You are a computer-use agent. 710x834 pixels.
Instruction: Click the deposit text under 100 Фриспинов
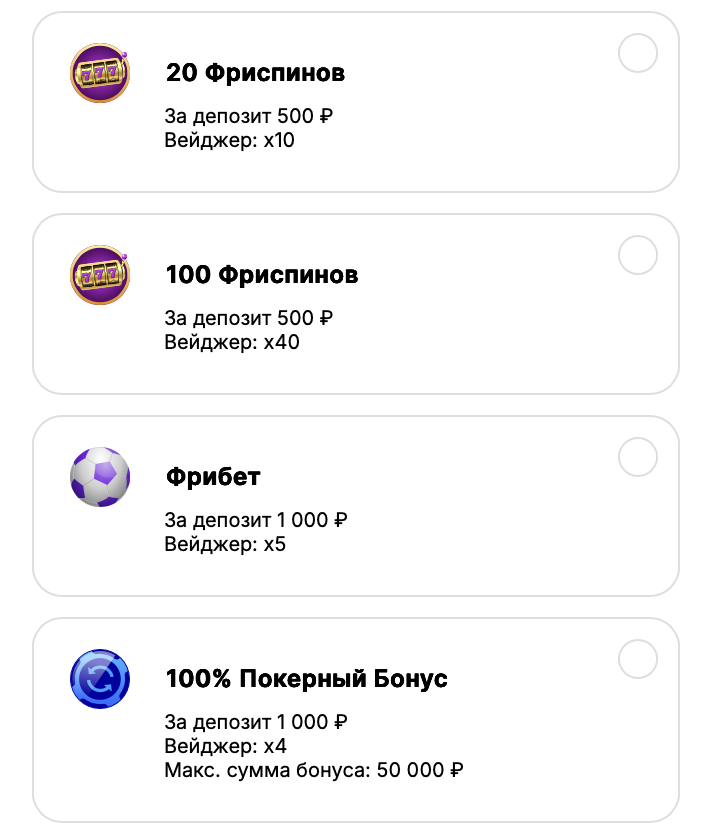(248, 319)
